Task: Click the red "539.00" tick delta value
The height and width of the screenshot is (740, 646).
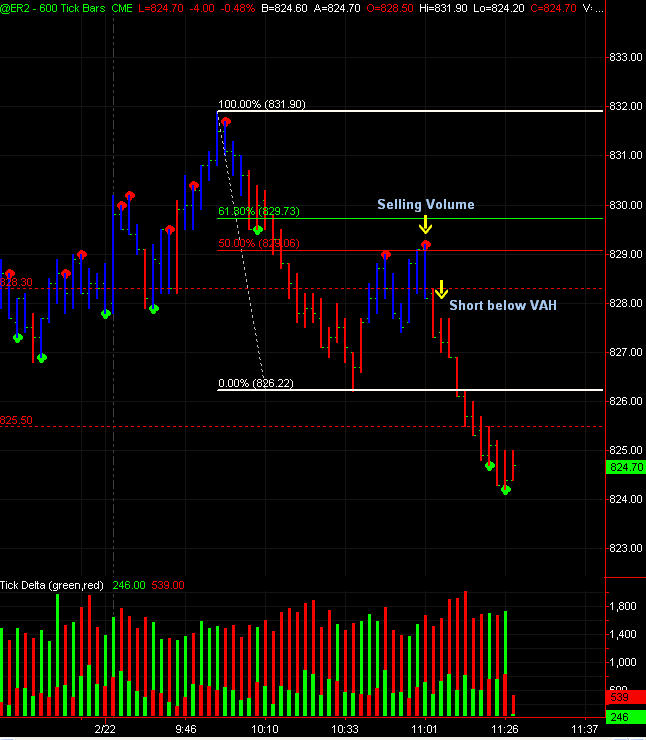Action: pos(168,585)
